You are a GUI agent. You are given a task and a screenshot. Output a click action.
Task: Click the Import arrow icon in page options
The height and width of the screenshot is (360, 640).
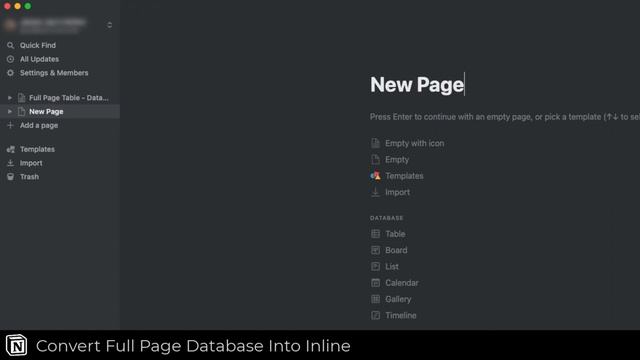click(x=376, y=192)
